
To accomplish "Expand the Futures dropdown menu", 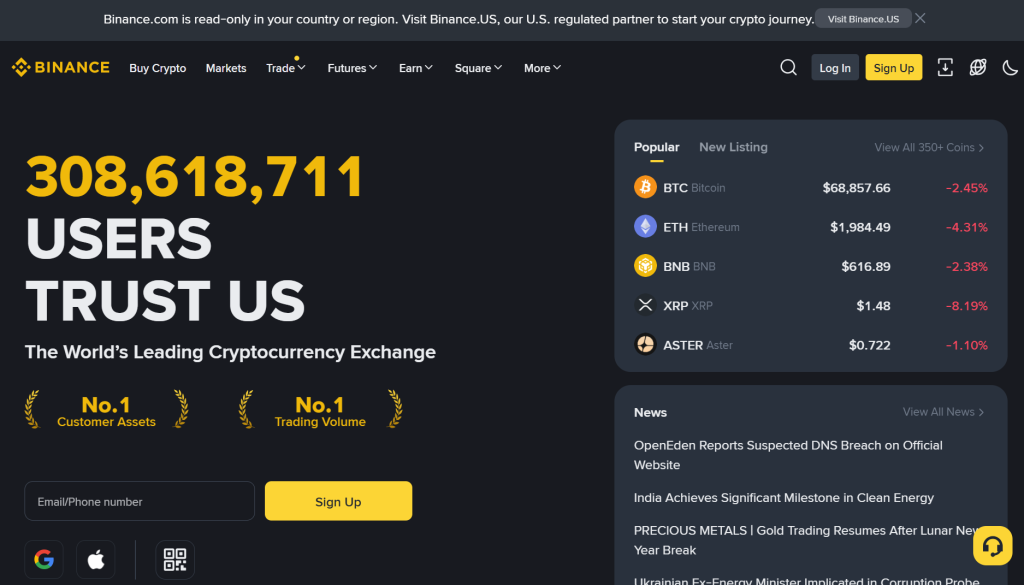I will (352, 68).
